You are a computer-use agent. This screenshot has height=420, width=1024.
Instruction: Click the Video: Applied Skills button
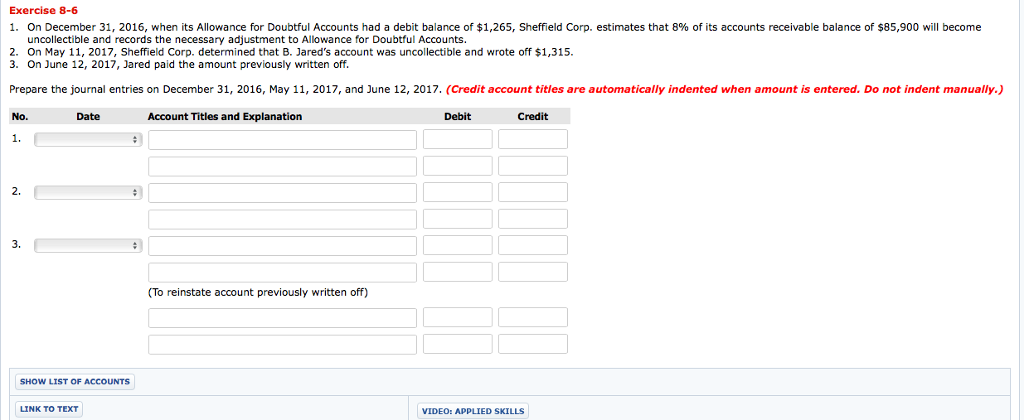click(472, 410)
